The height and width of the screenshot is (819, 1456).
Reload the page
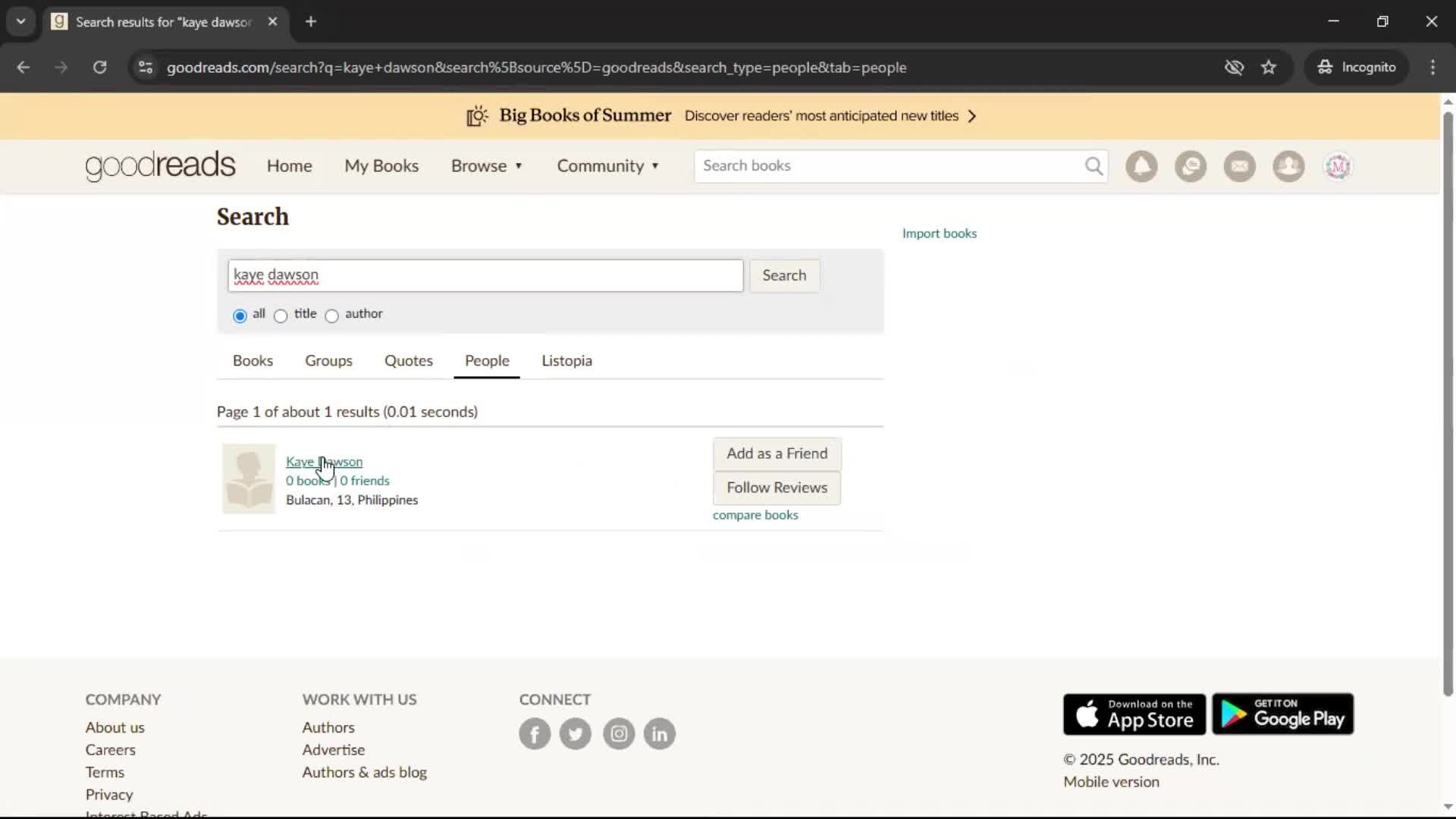pos(99,67)
